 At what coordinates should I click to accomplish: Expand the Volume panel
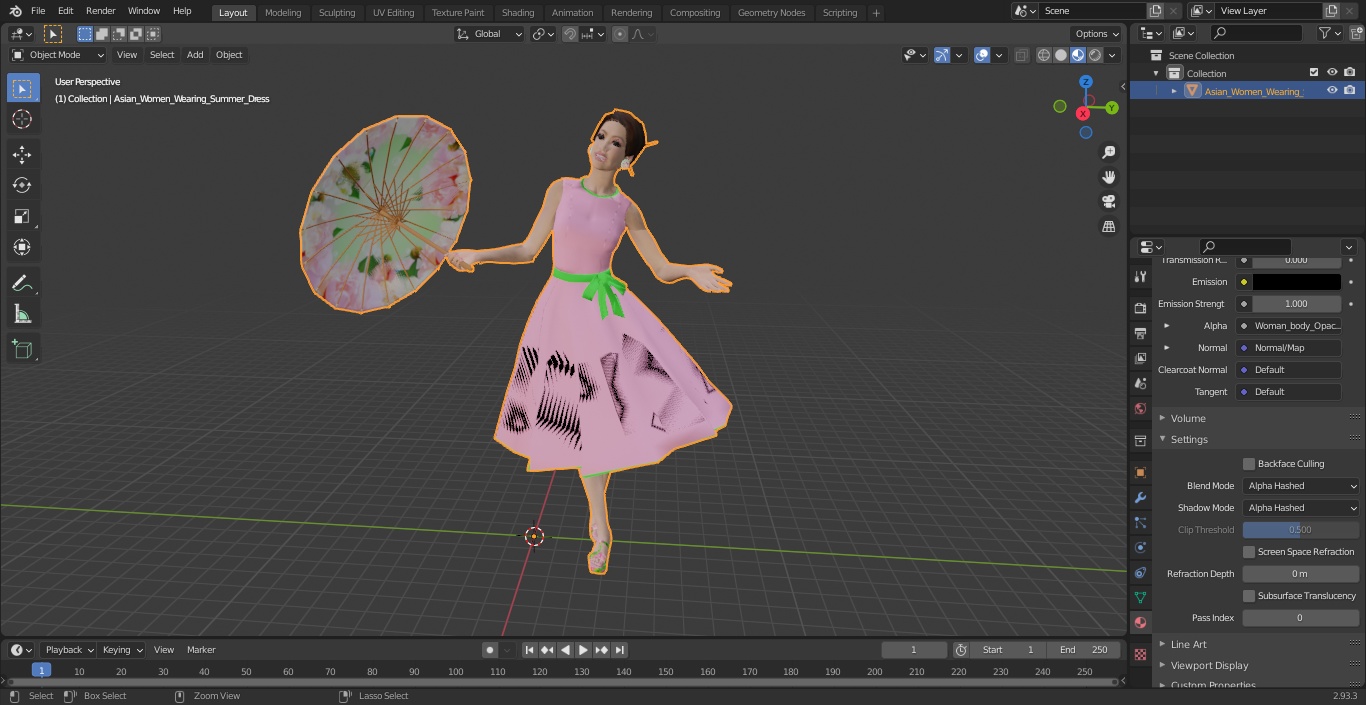click(1188, 418)
